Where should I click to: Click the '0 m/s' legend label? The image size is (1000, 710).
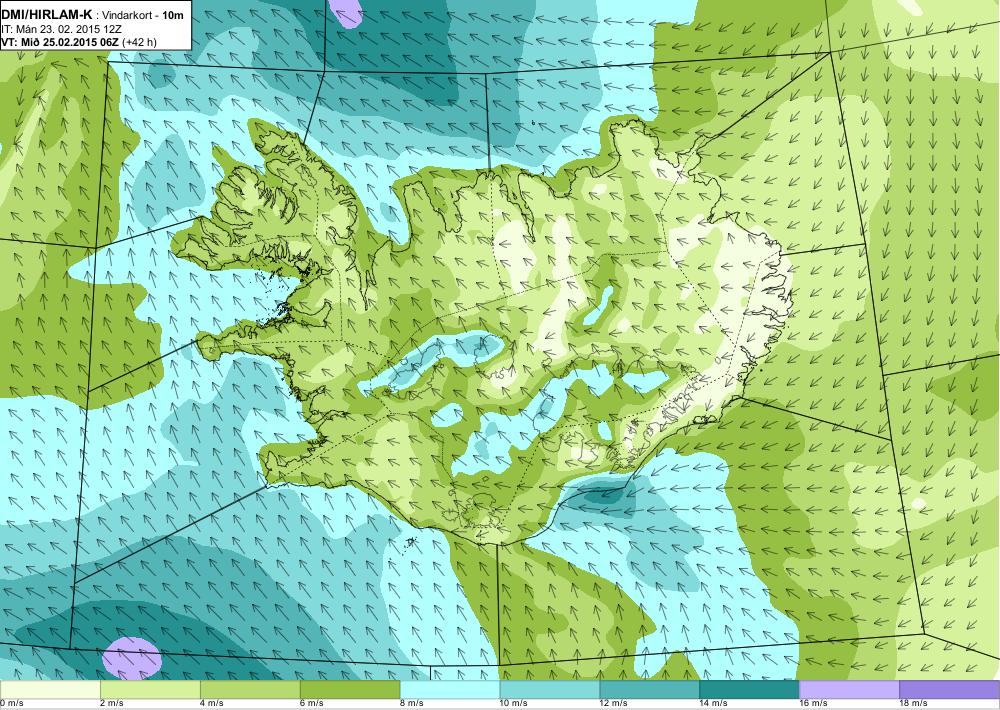(12, 704)
